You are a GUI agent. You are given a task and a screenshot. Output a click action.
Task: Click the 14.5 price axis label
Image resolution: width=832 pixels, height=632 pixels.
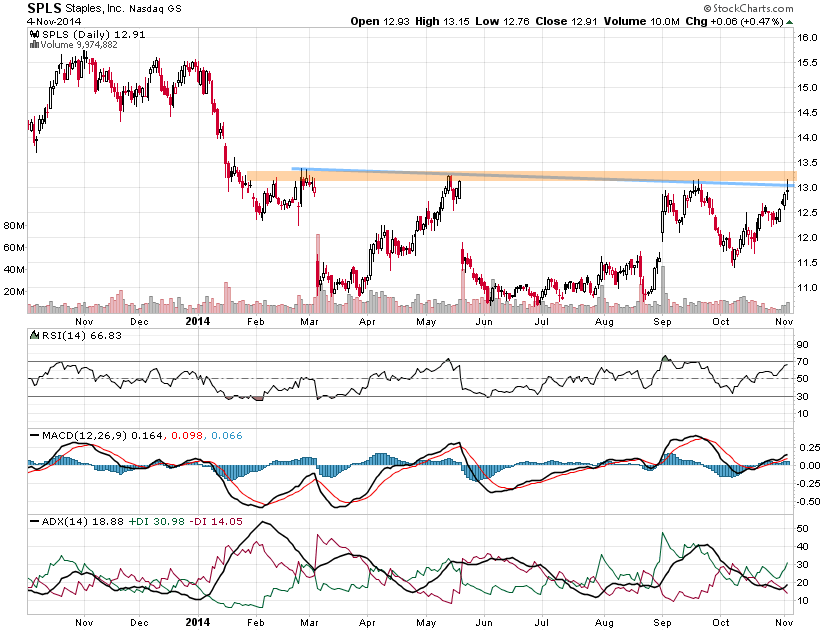click(x=807, y=112)
